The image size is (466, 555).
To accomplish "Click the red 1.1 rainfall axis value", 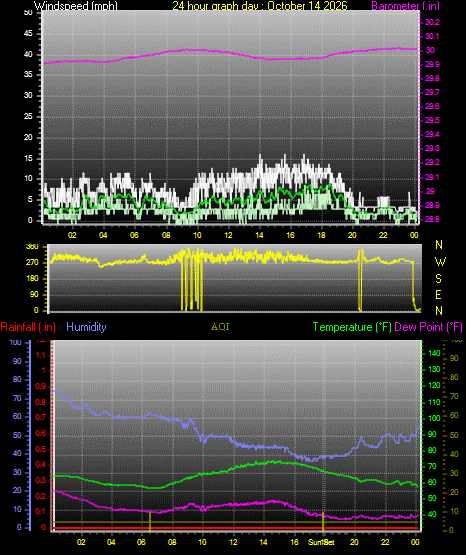I will pyautogui.click(x=41, y=355).
